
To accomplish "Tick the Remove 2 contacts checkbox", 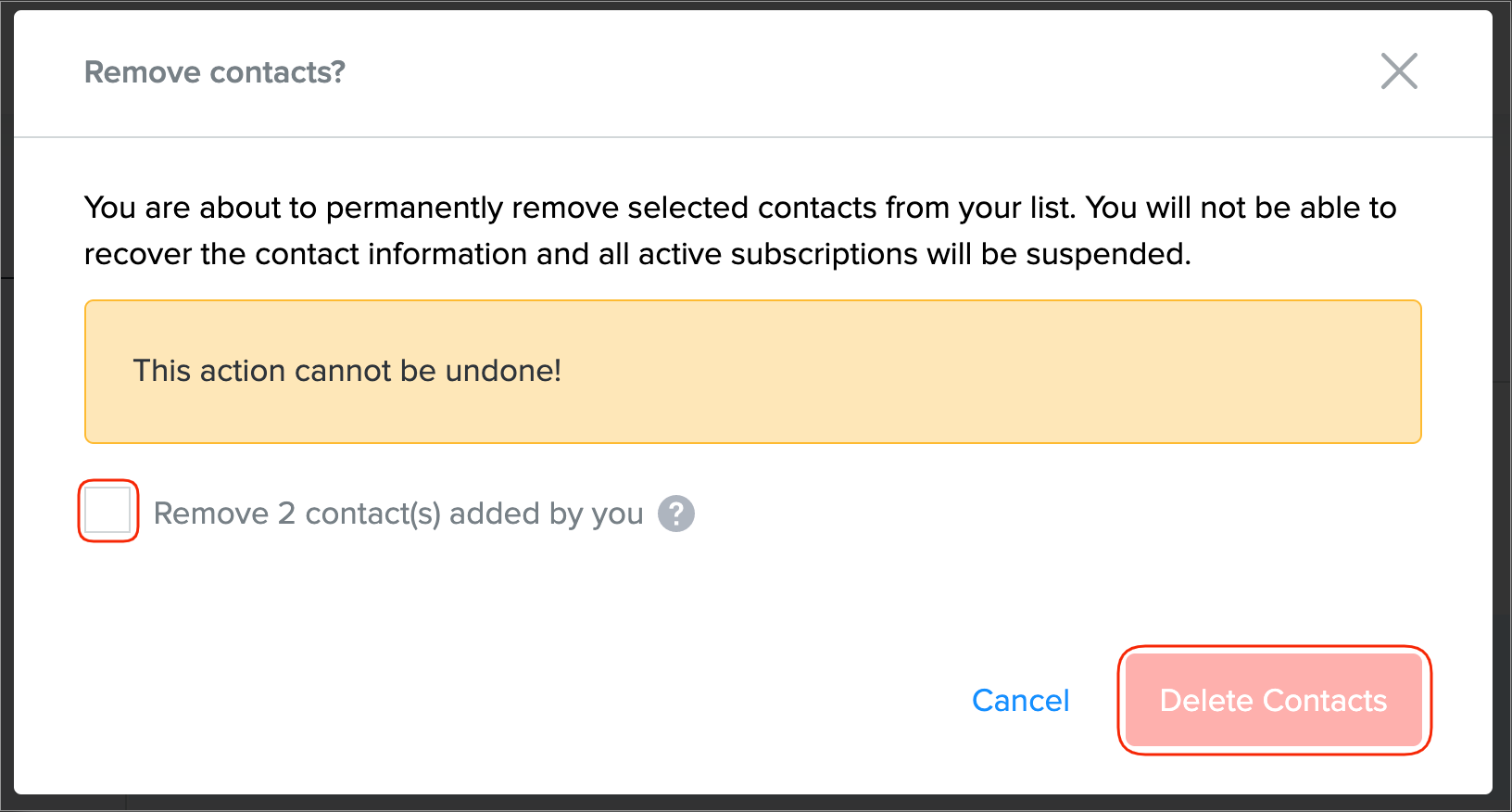I will 108,511.
